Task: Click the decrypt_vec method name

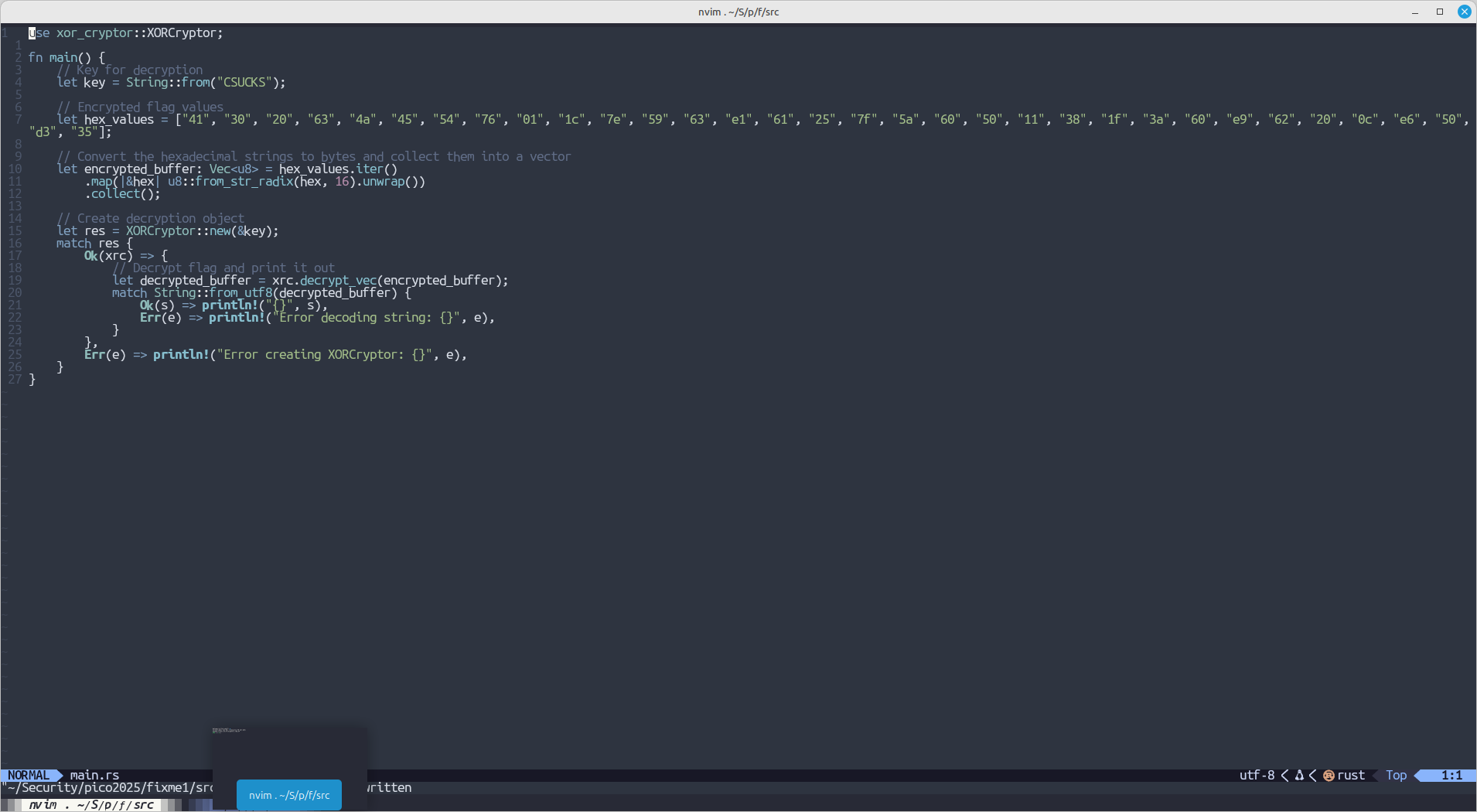Action: (x=338, y=281)
